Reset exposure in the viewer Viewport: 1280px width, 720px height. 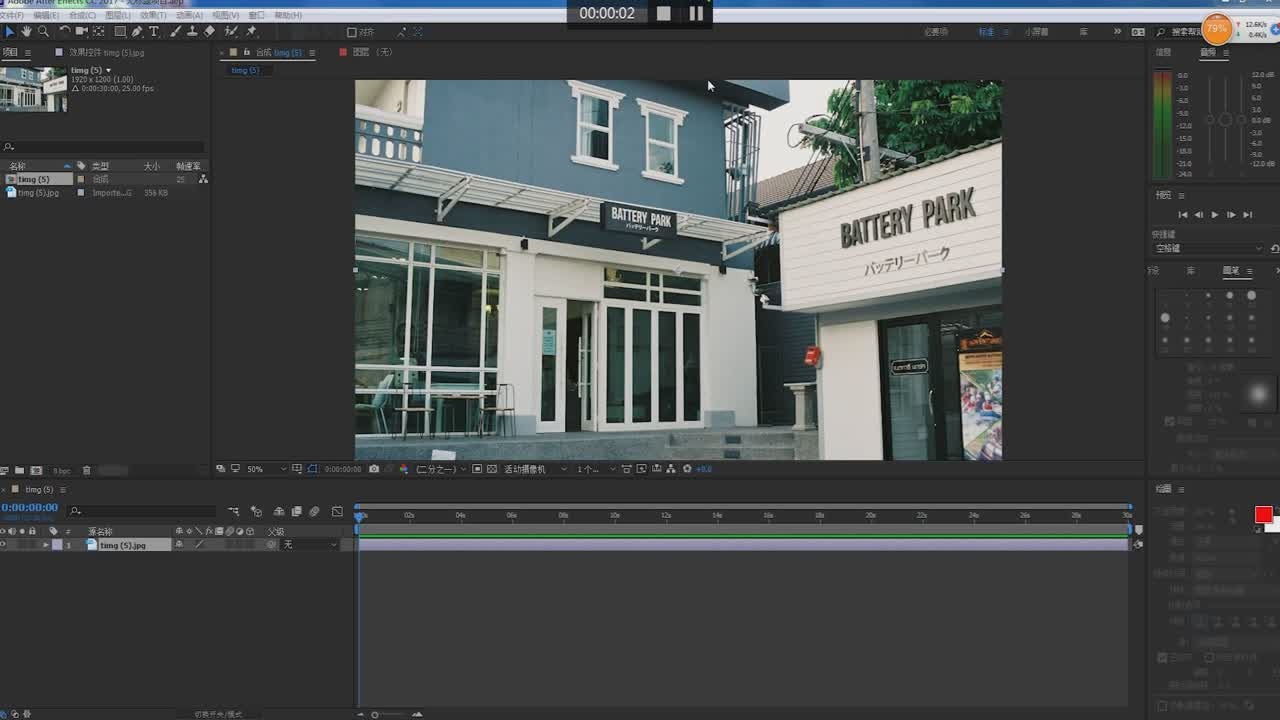pos(687,469)
